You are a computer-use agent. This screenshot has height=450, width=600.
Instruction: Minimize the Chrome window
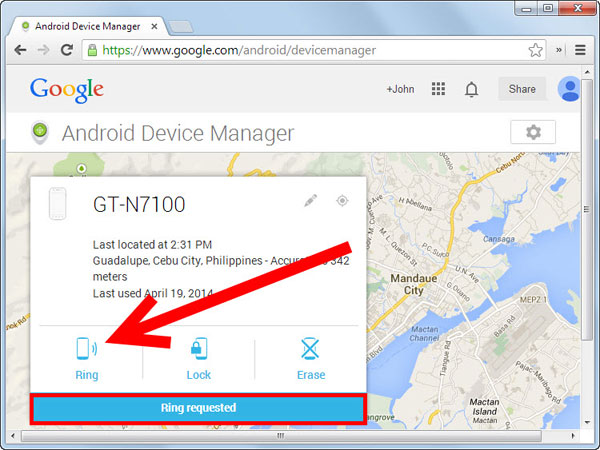coord(527,8)
